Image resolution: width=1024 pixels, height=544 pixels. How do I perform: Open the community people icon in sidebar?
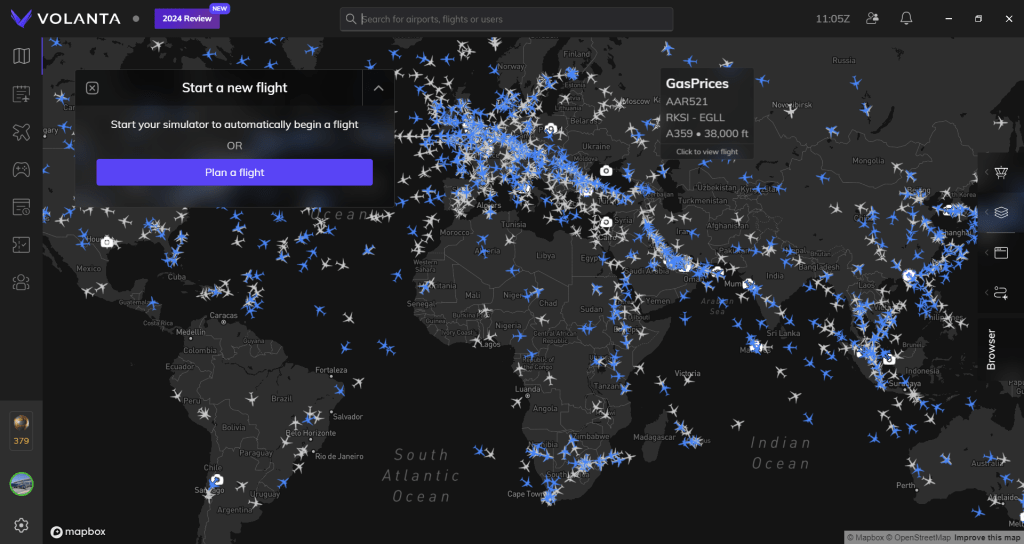21,283
